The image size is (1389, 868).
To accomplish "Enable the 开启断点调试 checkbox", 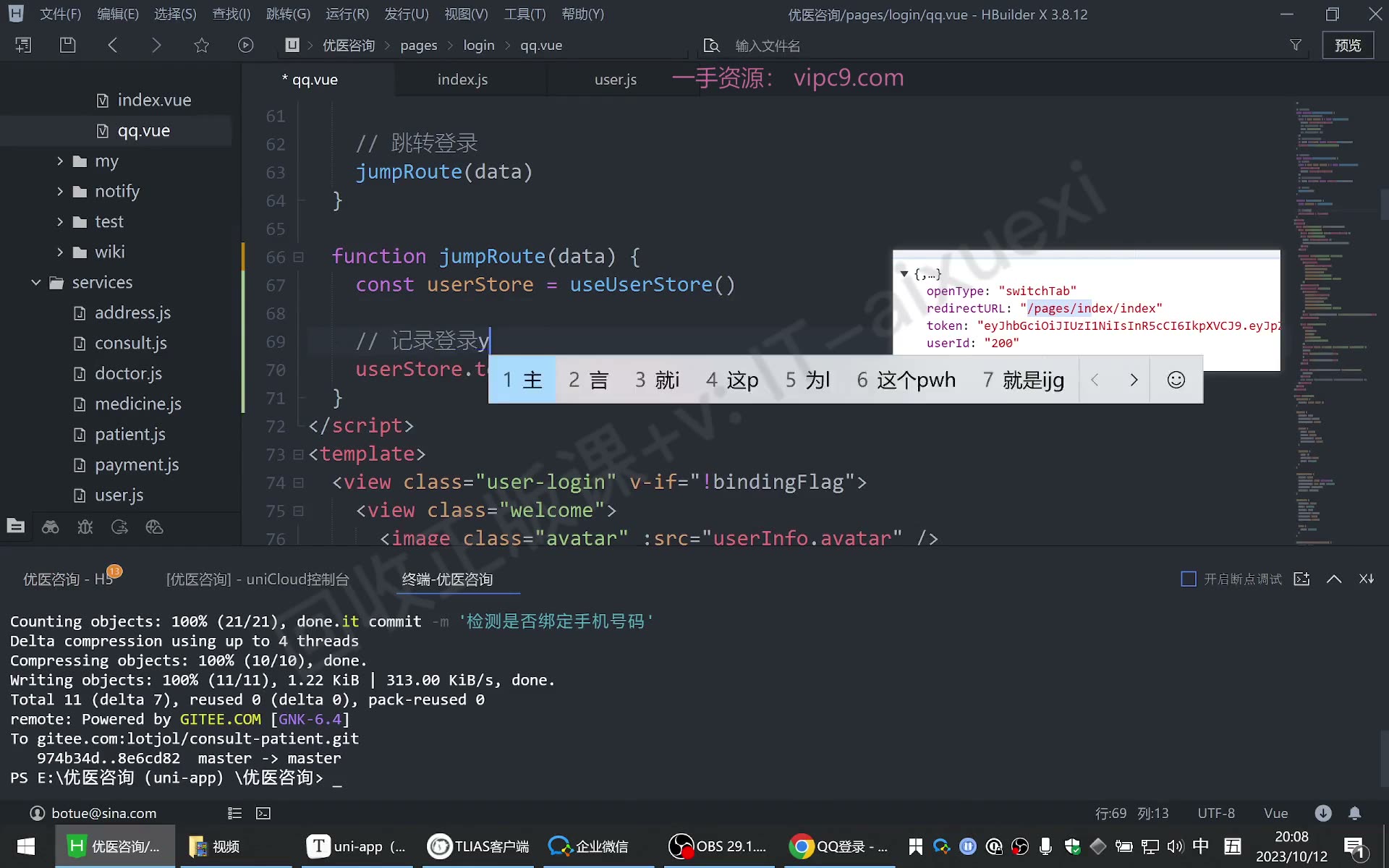I will 1188,579.
